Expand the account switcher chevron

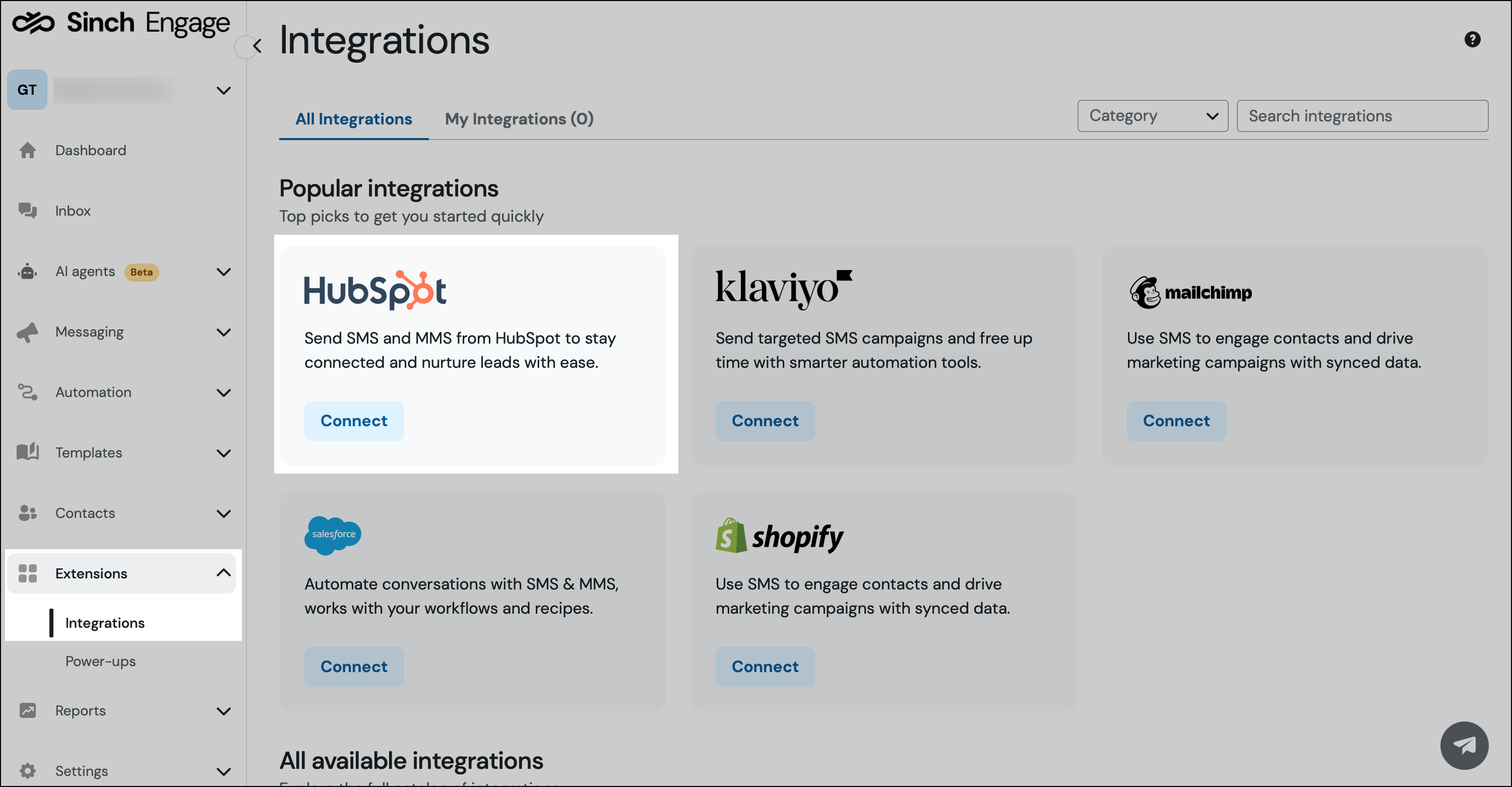pyautogui.click(x=224, y=90)
